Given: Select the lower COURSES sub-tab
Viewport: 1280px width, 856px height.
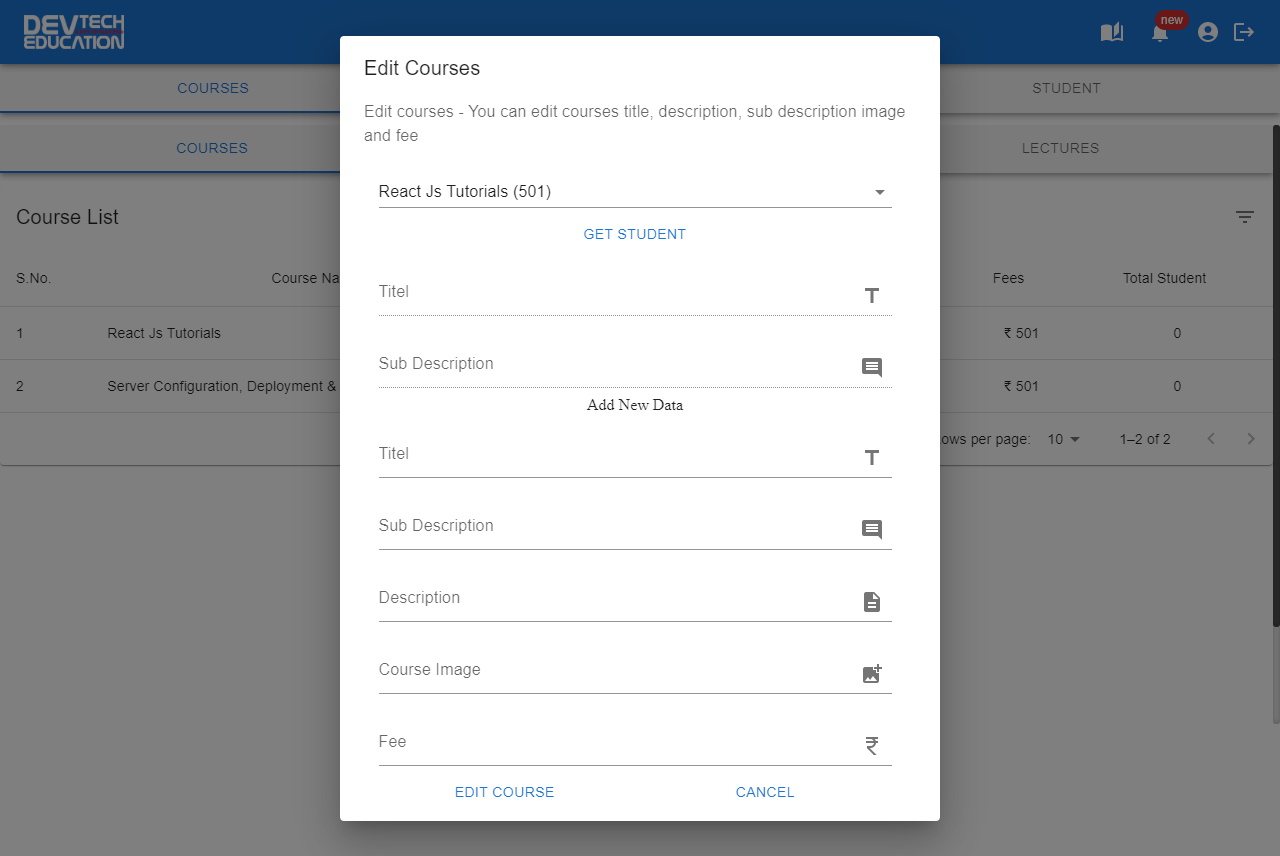Looking at the screenshot, I should point(212,148).
